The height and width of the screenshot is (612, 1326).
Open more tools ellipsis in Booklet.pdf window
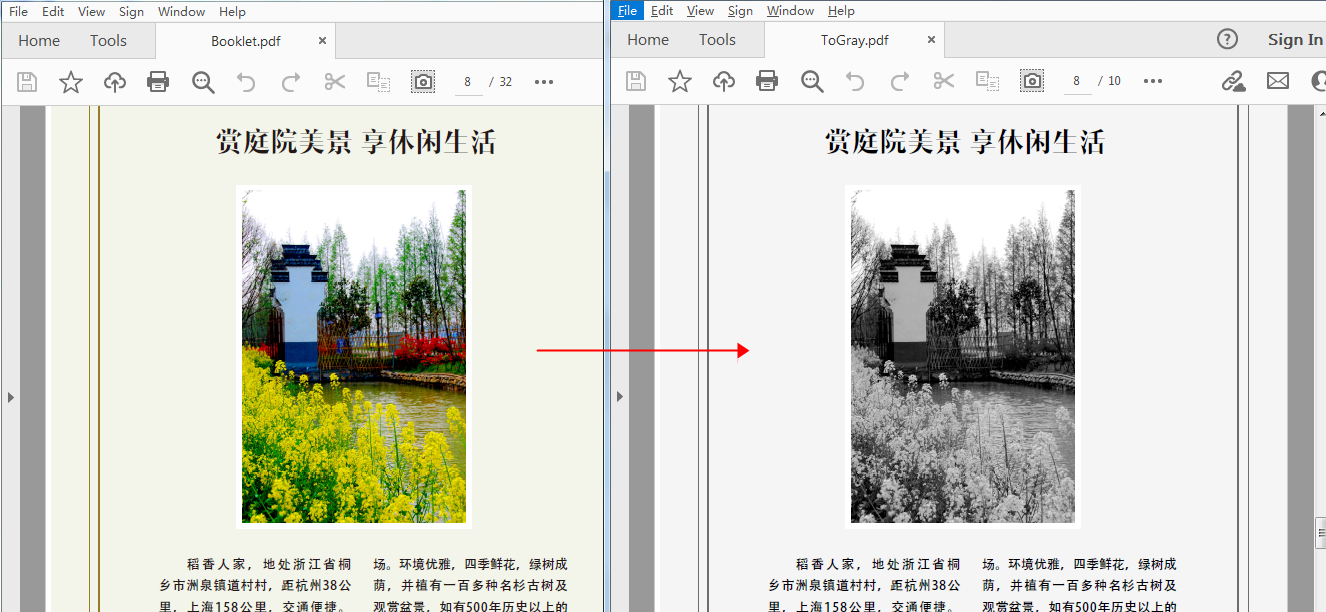(544, 82)
